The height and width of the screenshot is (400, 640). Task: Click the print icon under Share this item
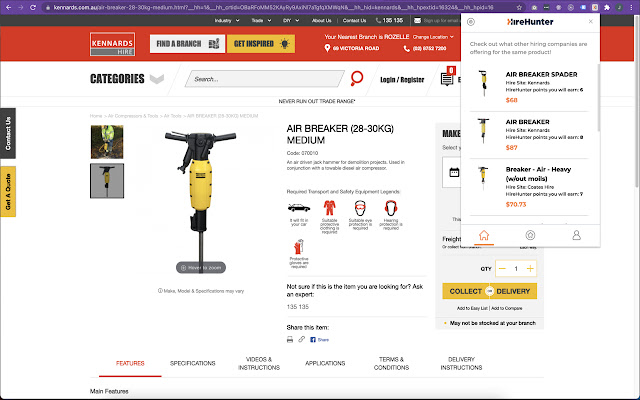click(x=290, y=339)
